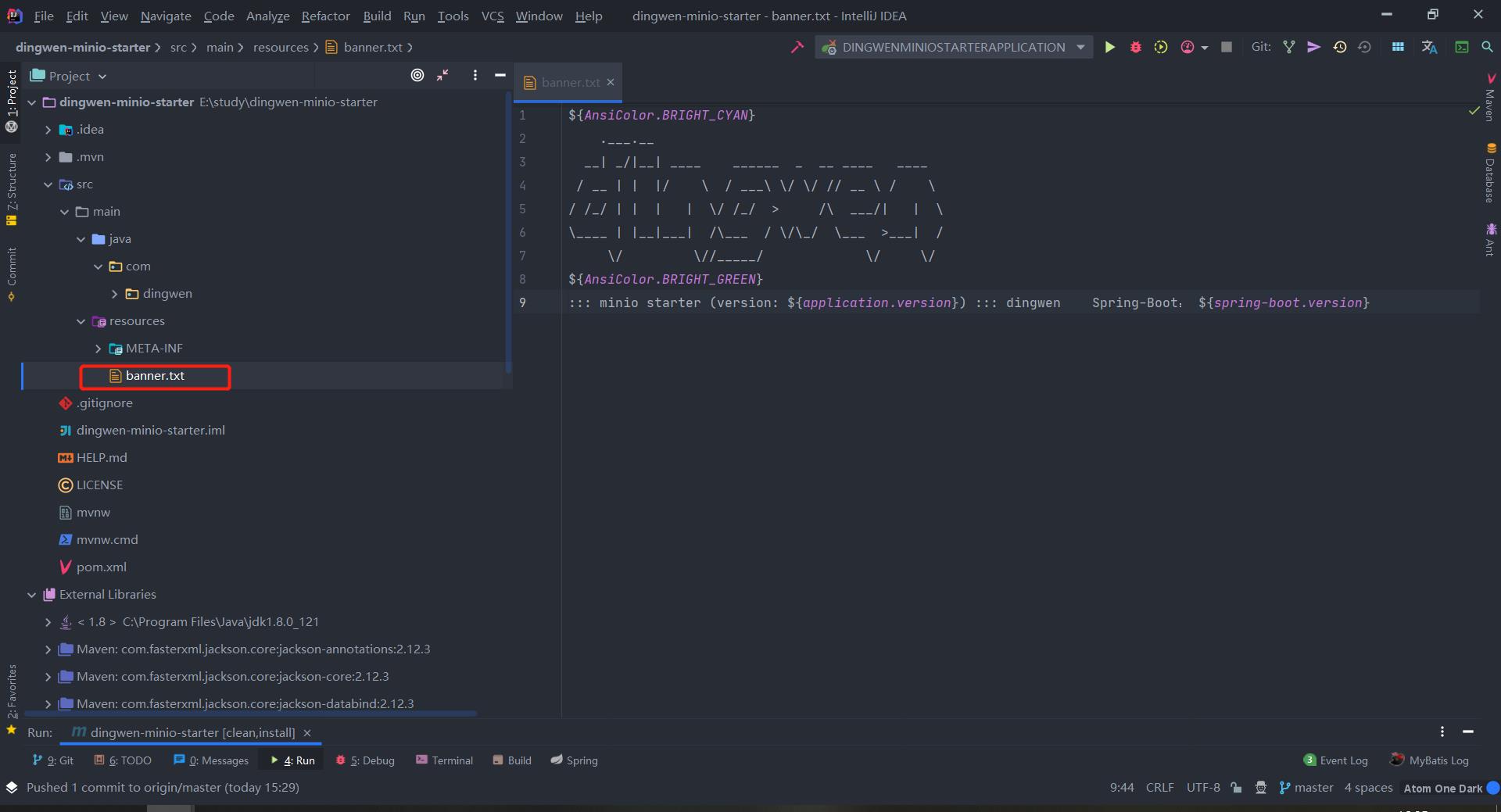Click the master branch widget
Image resolution: width=1501 pixels, height=812 pixels.
[x=1306, y=788]
